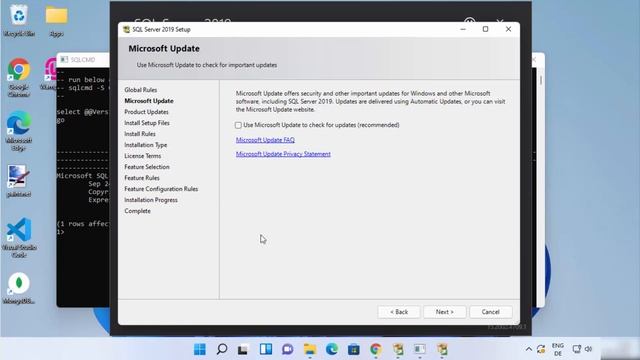Click the Next button
The height and width of the screenshot is (360, 640).
444,312
